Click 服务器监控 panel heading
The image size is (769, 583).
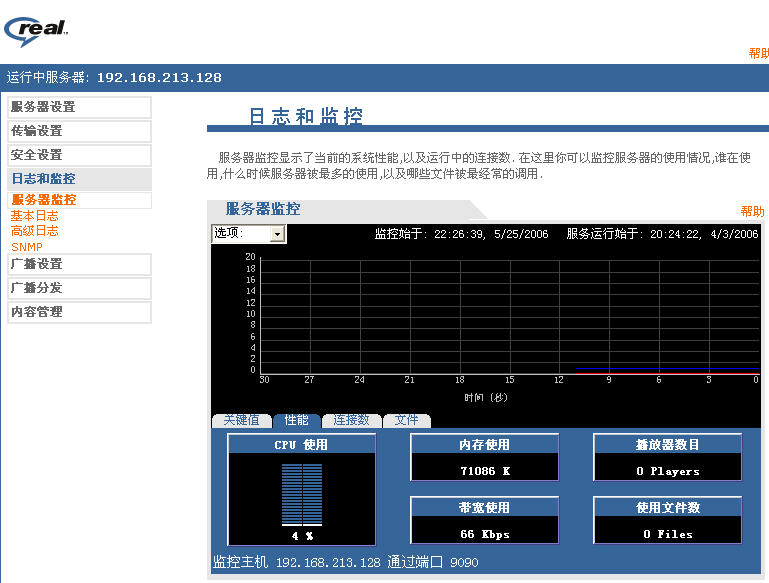[263, 209]
